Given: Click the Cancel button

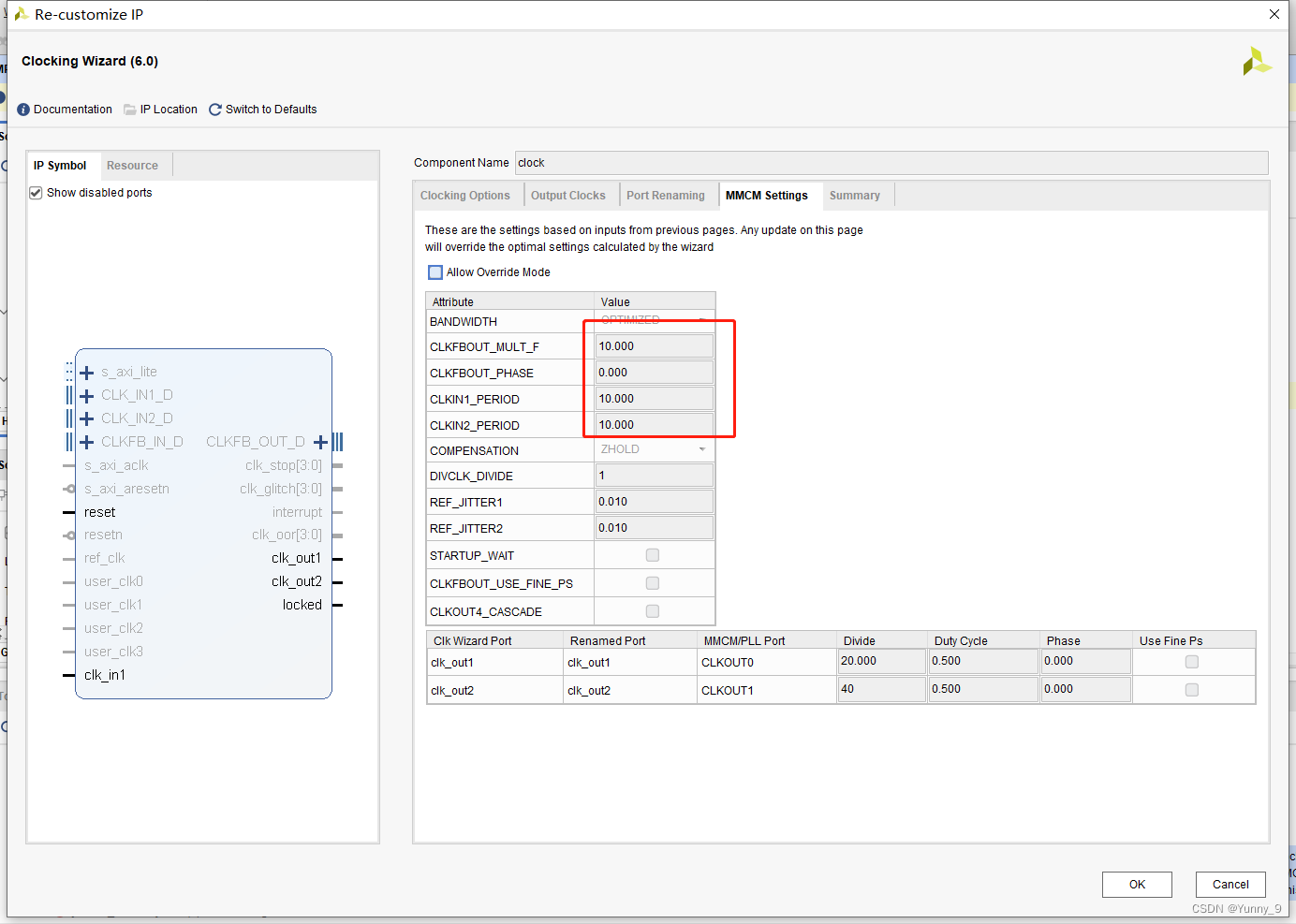Looking at the screenshot, I should (1230, 884).
